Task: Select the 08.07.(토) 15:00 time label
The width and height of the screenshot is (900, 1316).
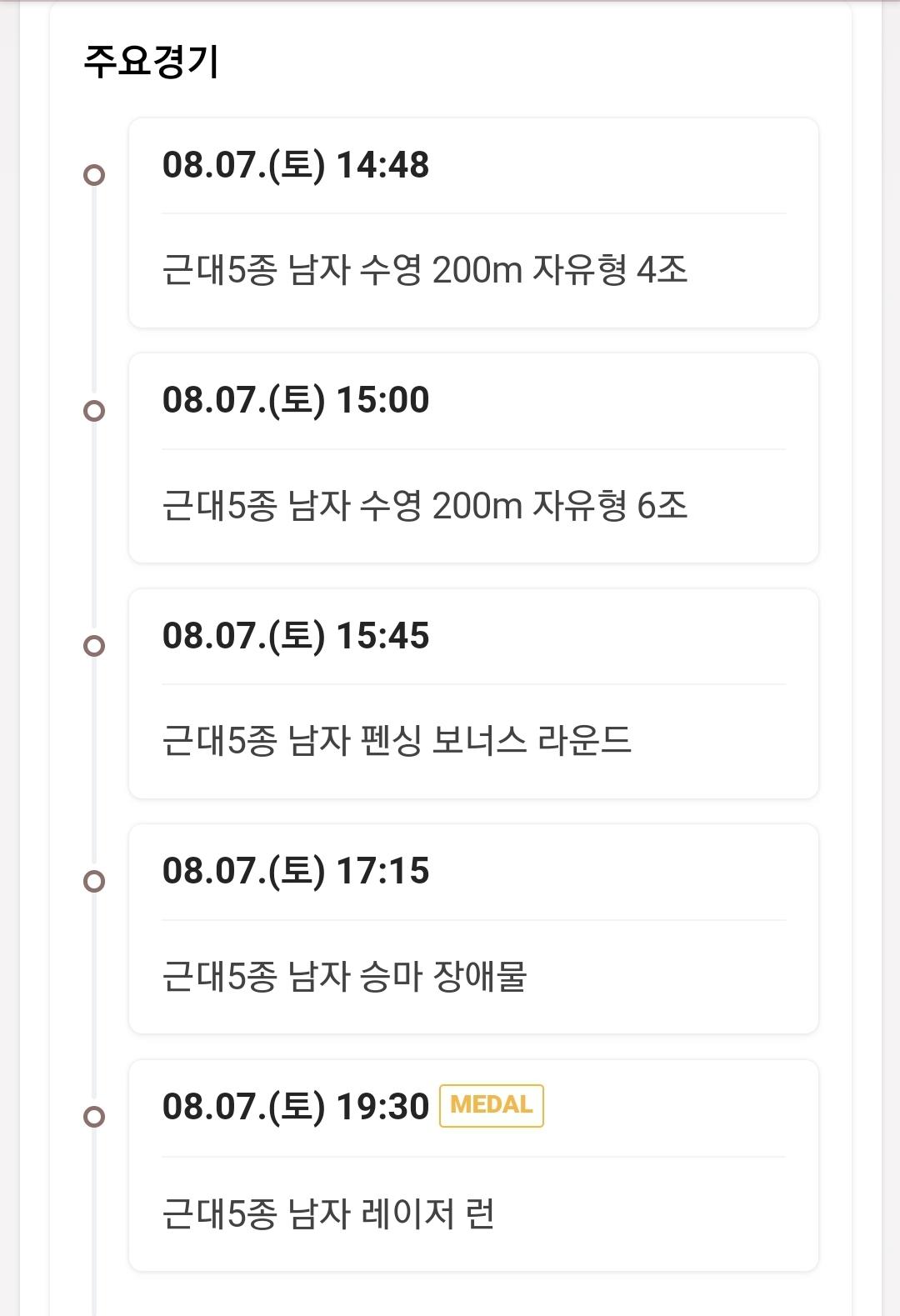Action: click(x=296, y=400)
